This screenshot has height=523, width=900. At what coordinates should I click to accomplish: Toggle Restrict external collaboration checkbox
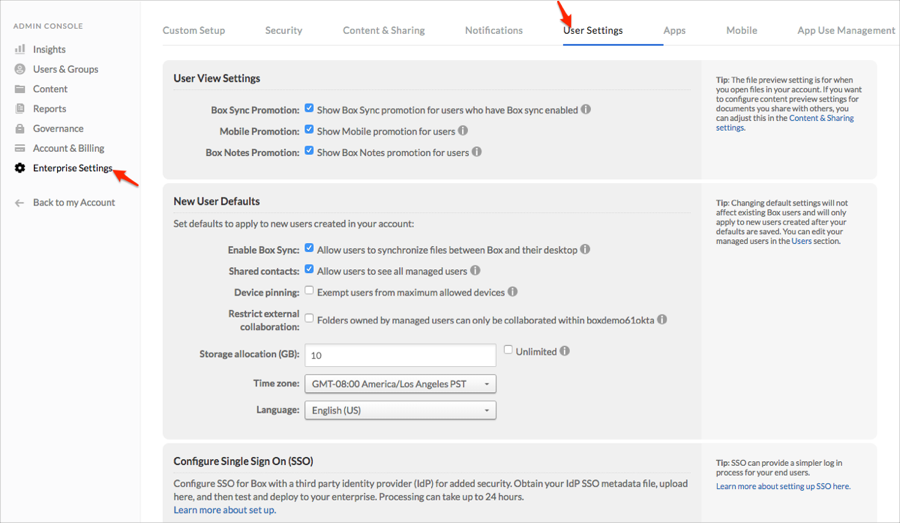(309, 319)
